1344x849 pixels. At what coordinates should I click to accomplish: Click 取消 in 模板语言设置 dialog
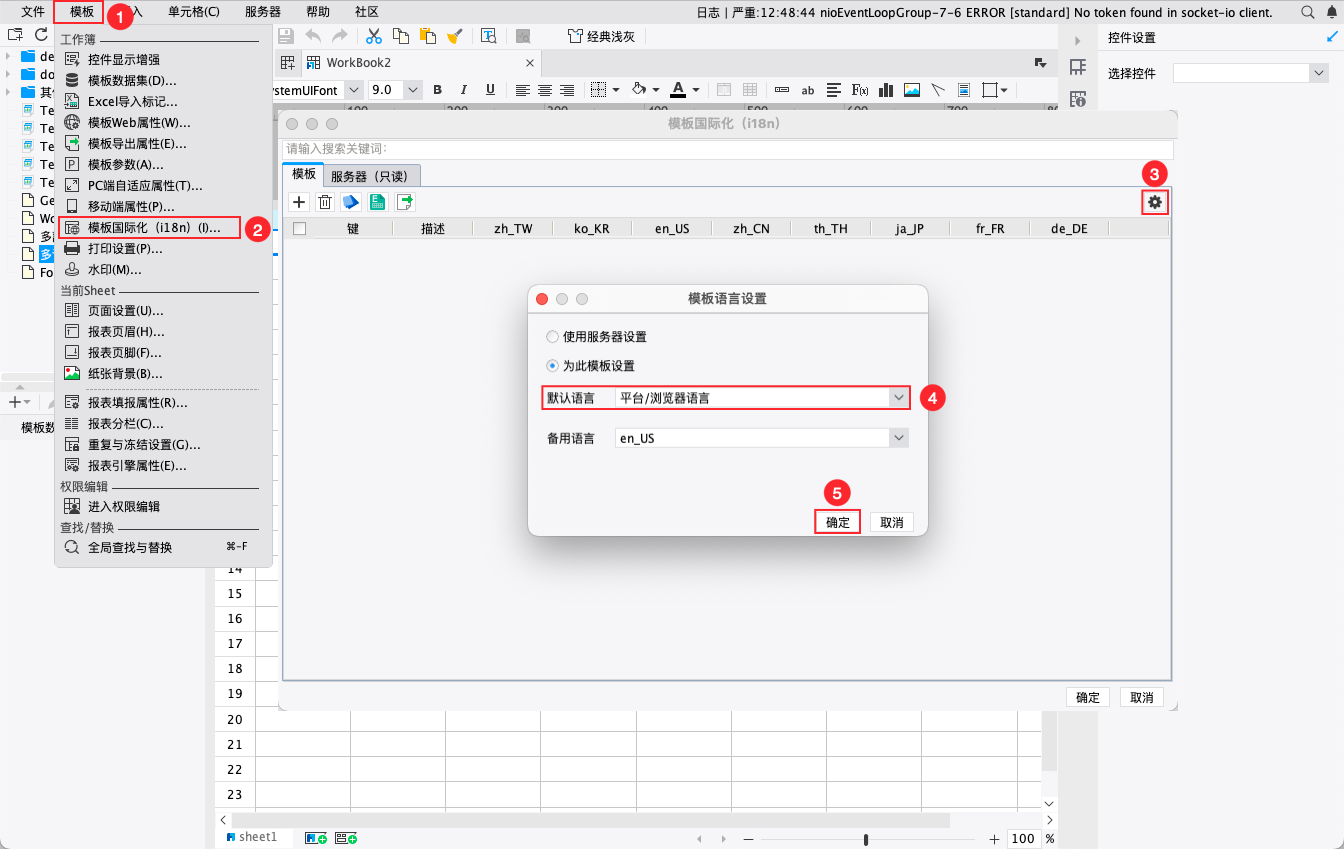click(891, 523)
